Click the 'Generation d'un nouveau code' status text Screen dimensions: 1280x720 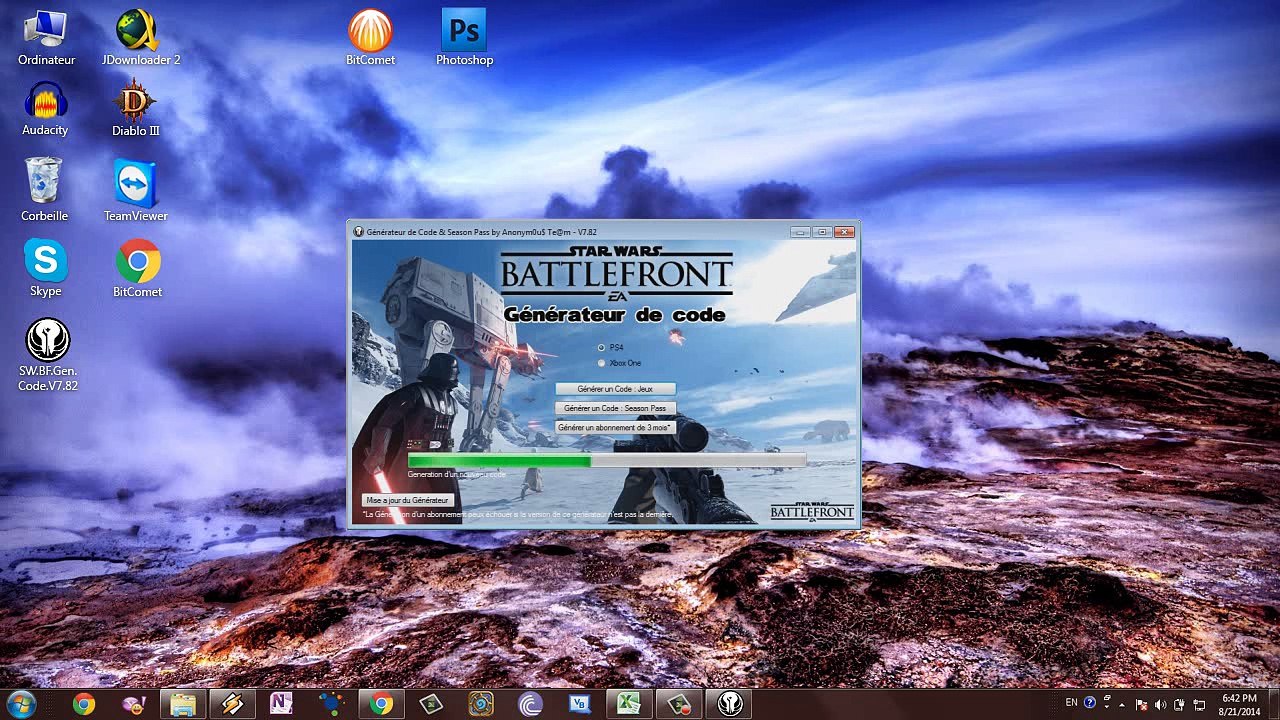point(456,474)
